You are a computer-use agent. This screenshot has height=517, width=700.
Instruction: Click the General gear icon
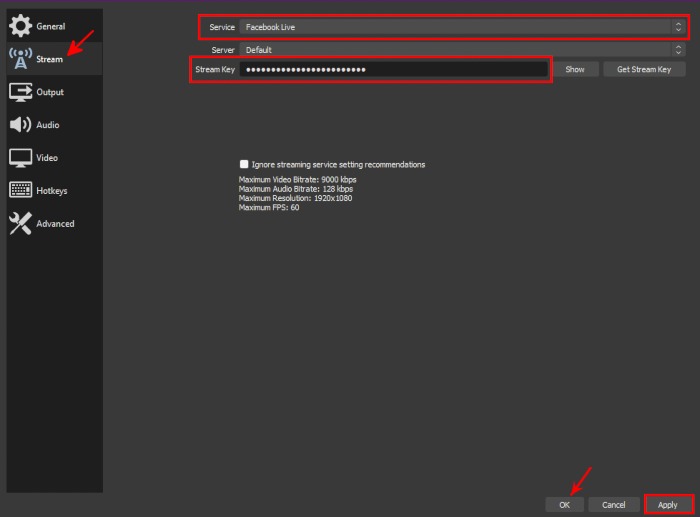pyautogui.click(x=20, y=26)
